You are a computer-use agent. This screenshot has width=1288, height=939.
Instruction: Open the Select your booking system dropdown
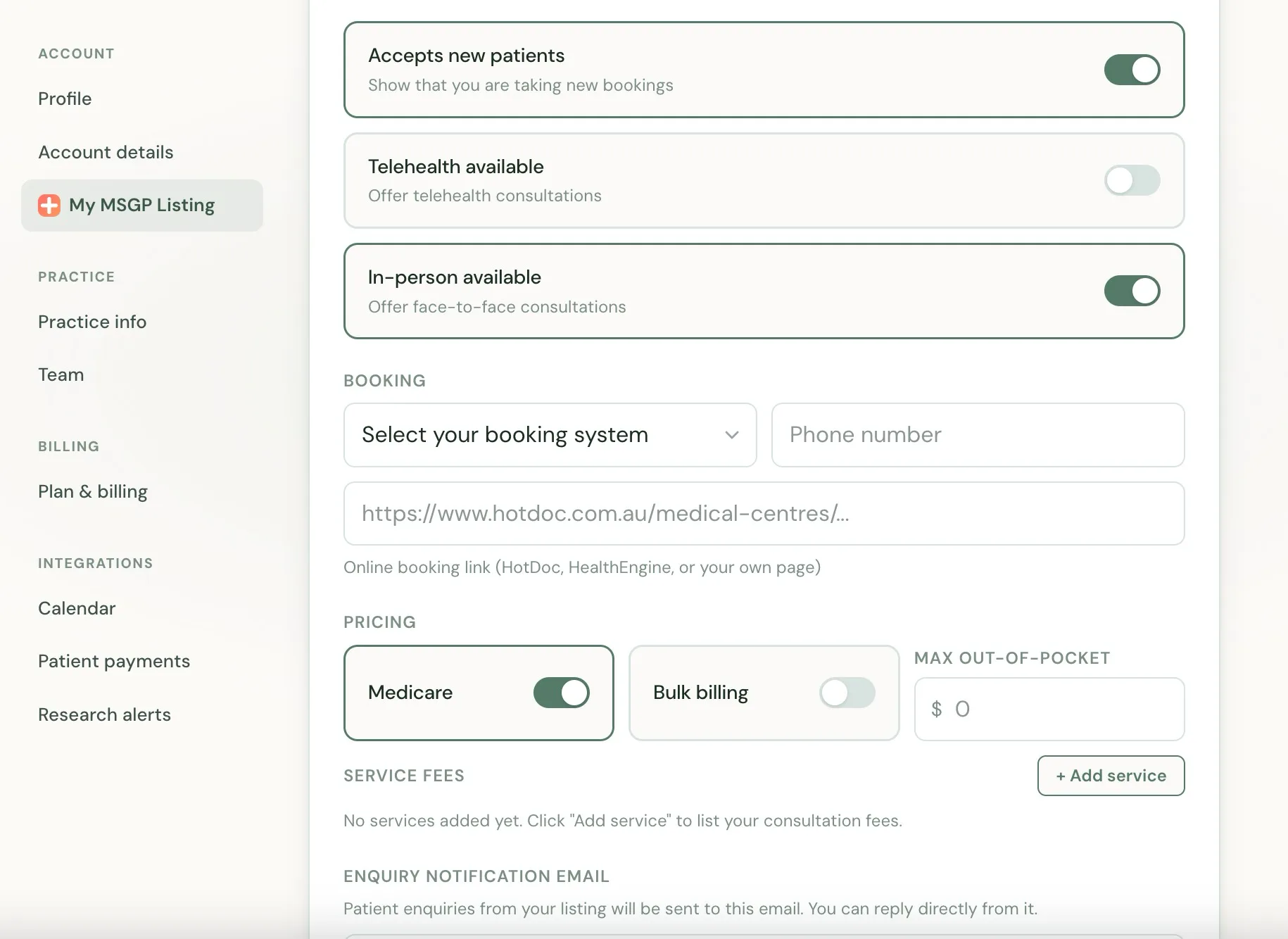[550, 435]
